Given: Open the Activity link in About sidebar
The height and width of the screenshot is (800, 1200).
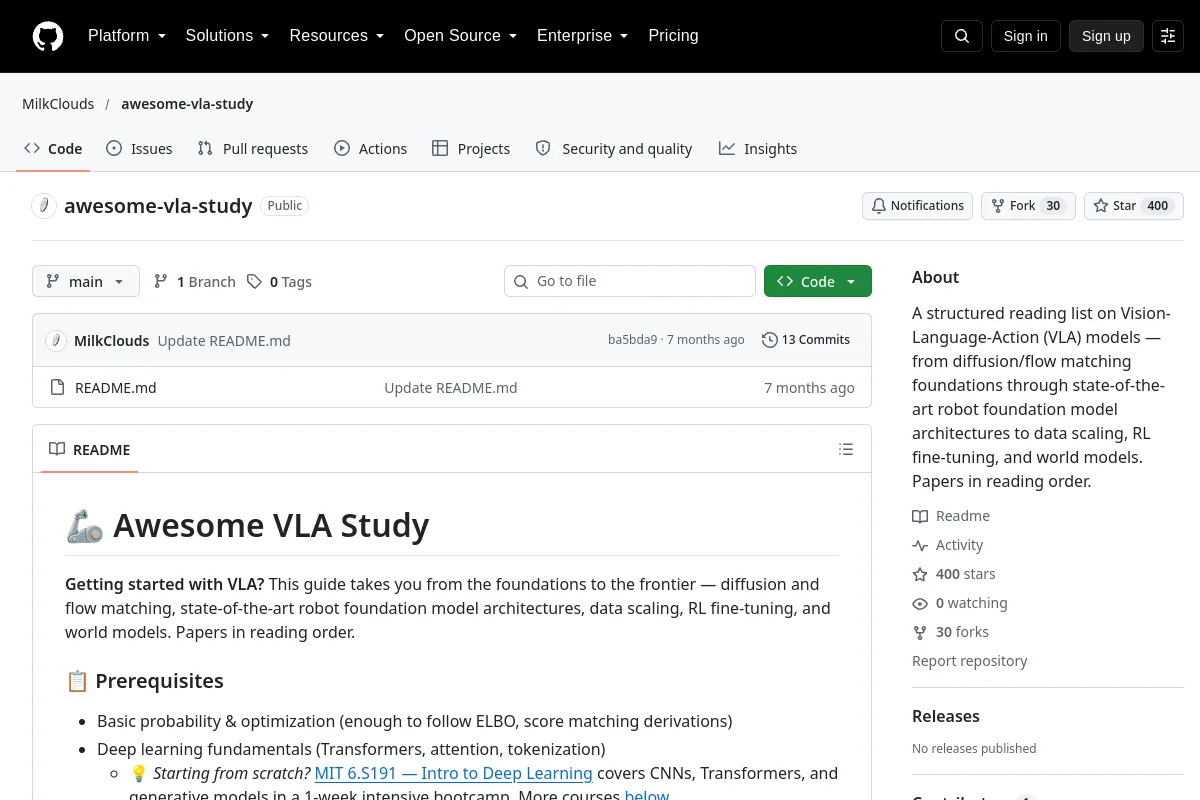Looking at the screenshot, I should click(948, 545).
